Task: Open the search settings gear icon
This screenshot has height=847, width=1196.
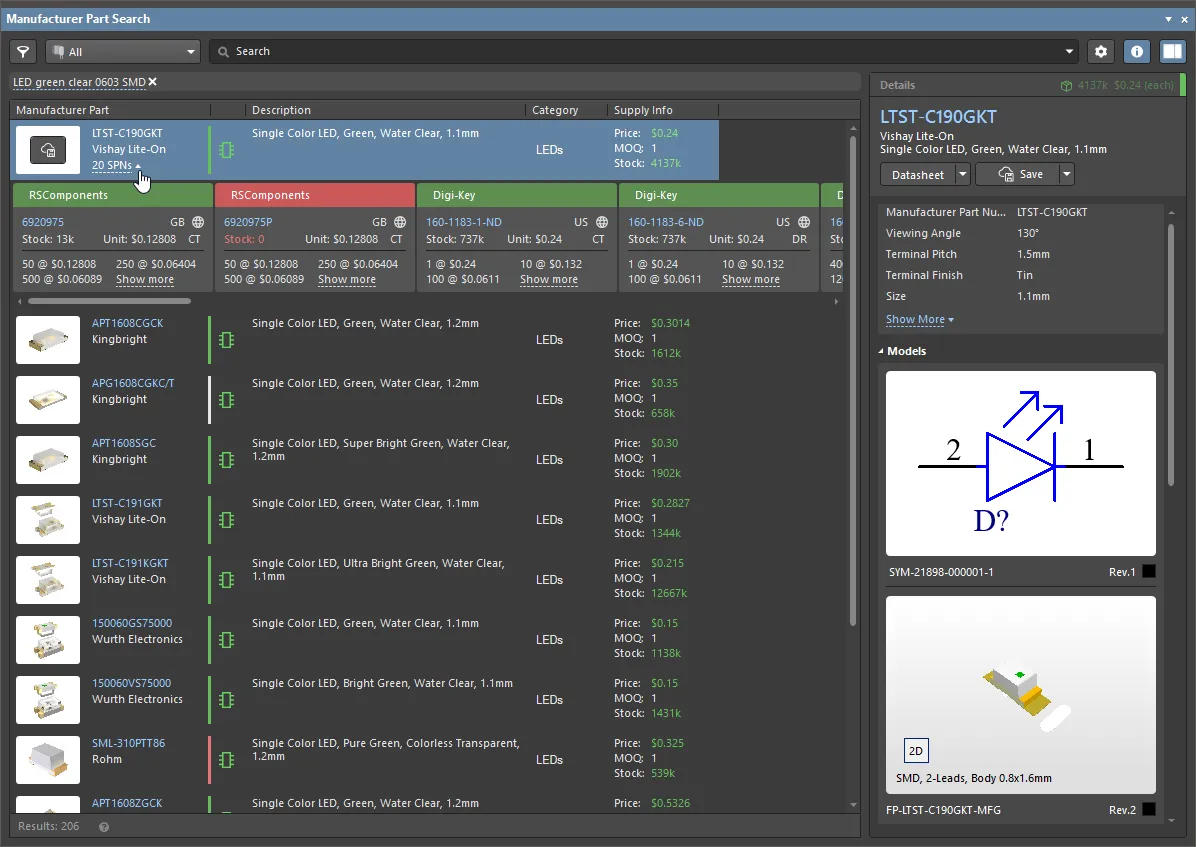Action: point(1101,52)
